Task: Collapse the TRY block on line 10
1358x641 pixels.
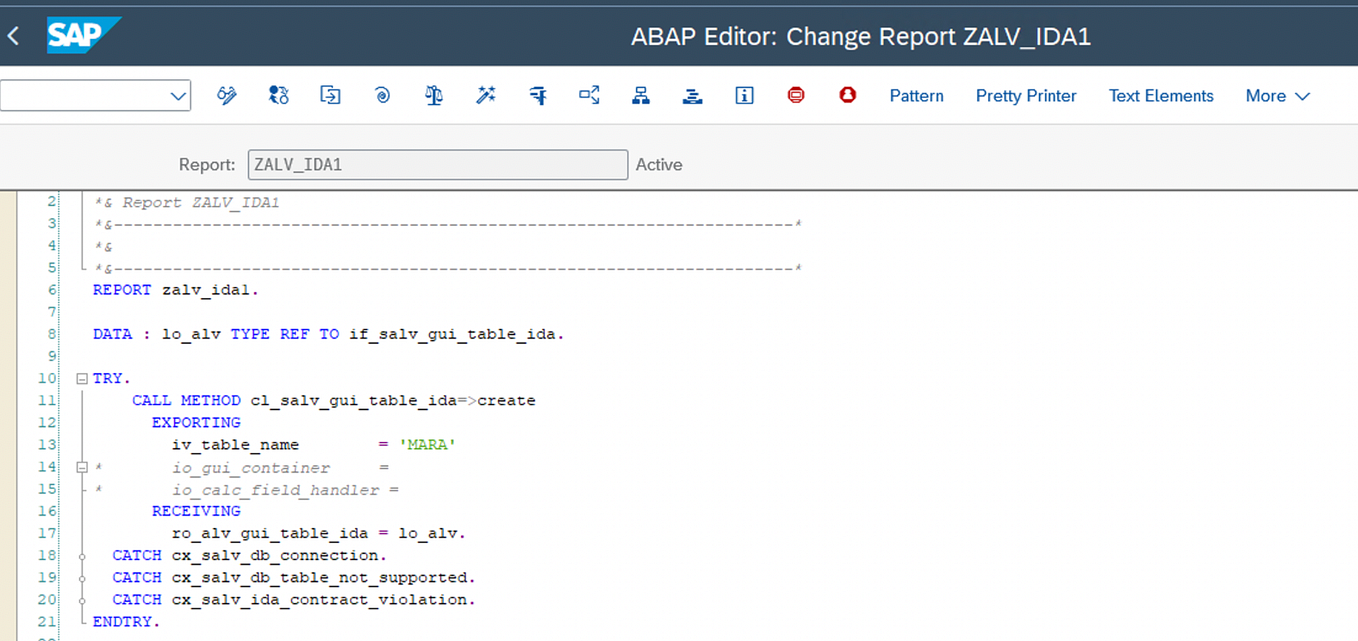Action: tap(82, 379)
